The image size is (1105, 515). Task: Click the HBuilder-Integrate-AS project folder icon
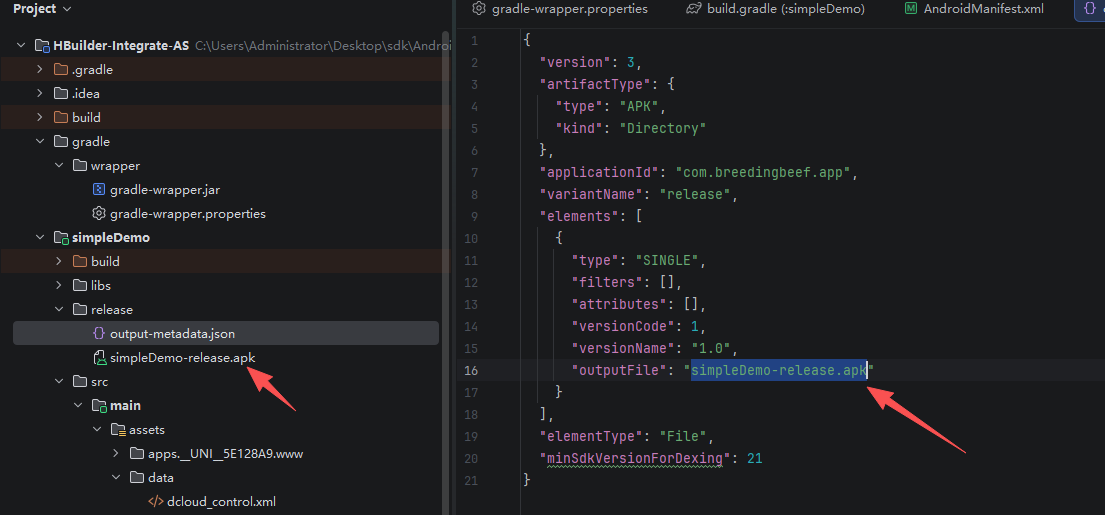point(42,46)
